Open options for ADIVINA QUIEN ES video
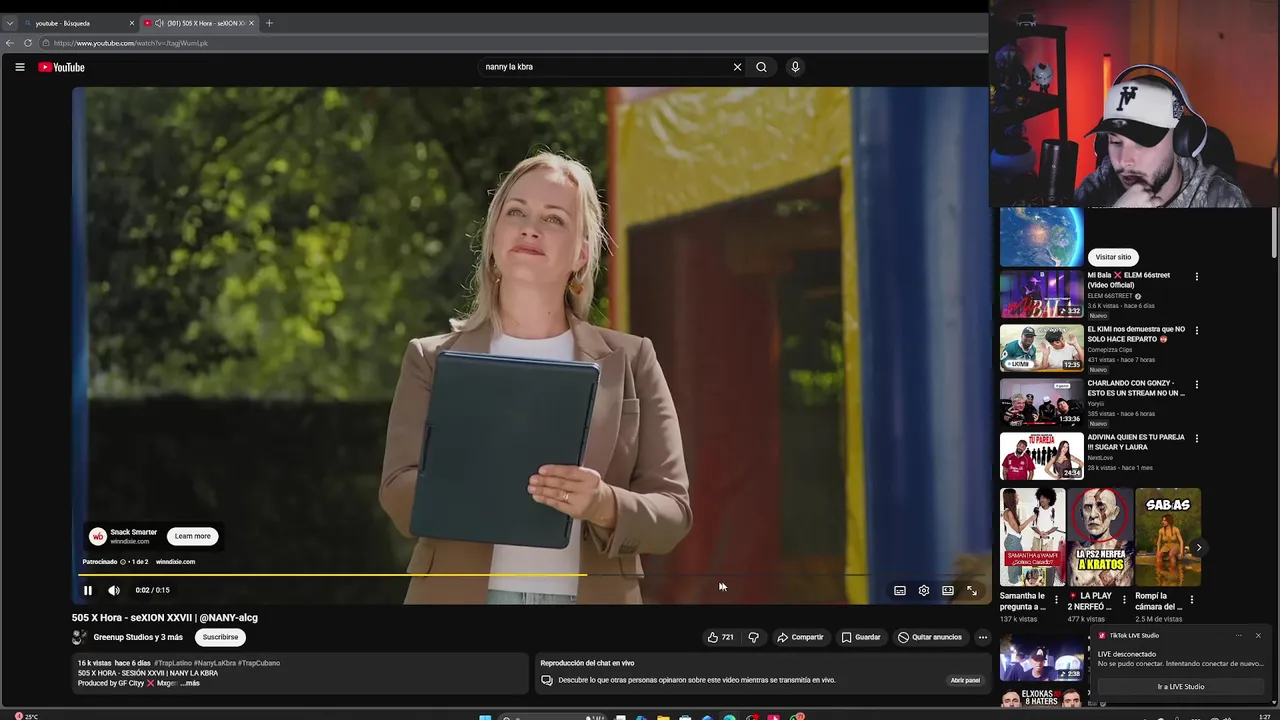 point(1197,438)
